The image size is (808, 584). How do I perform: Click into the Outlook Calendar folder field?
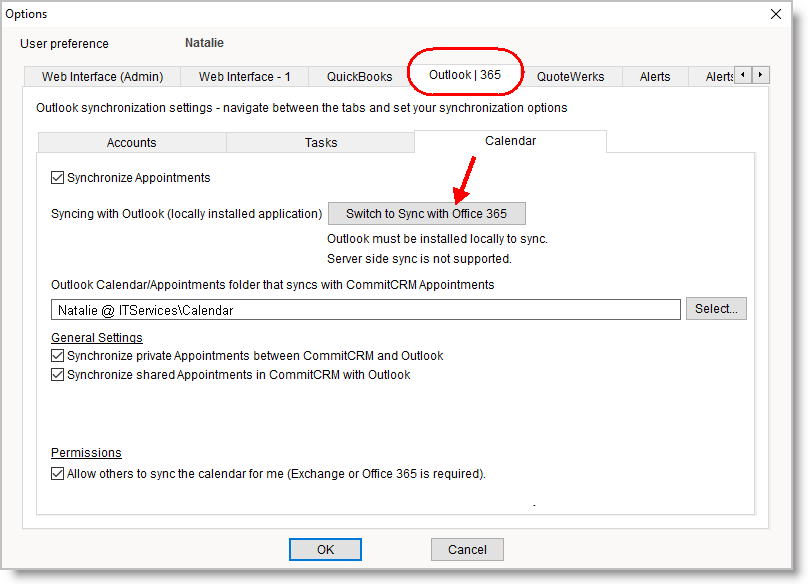click(365, 310)
